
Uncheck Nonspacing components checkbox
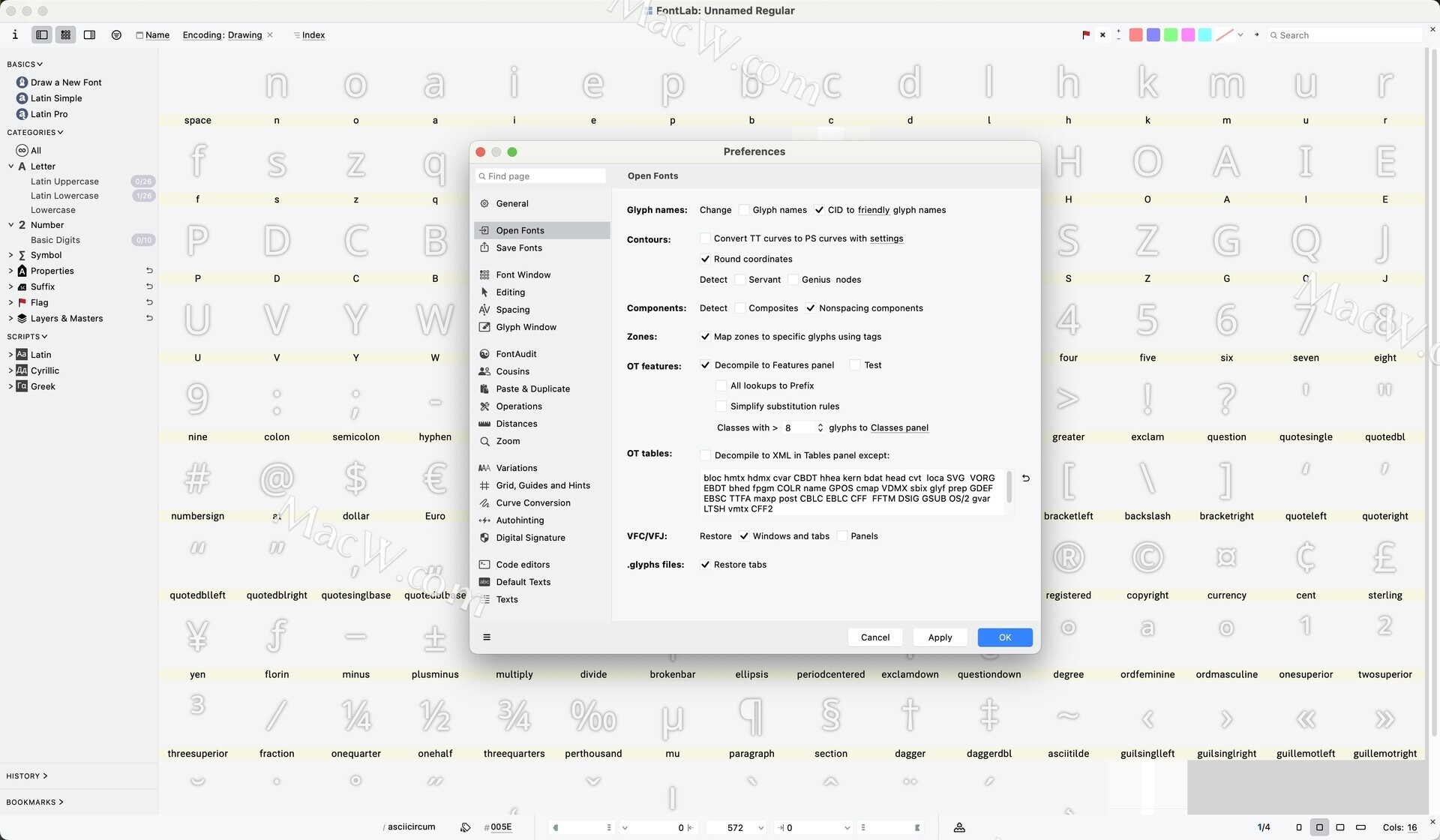811,308
